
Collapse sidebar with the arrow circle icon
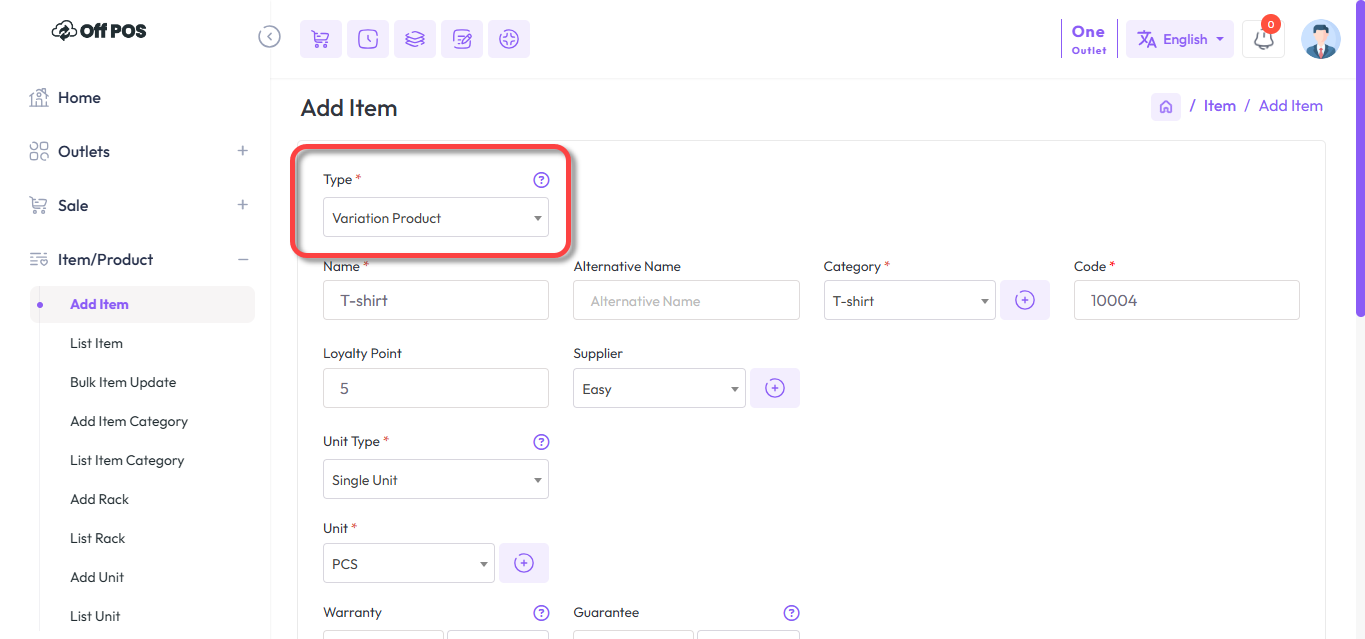click(269, 37)
